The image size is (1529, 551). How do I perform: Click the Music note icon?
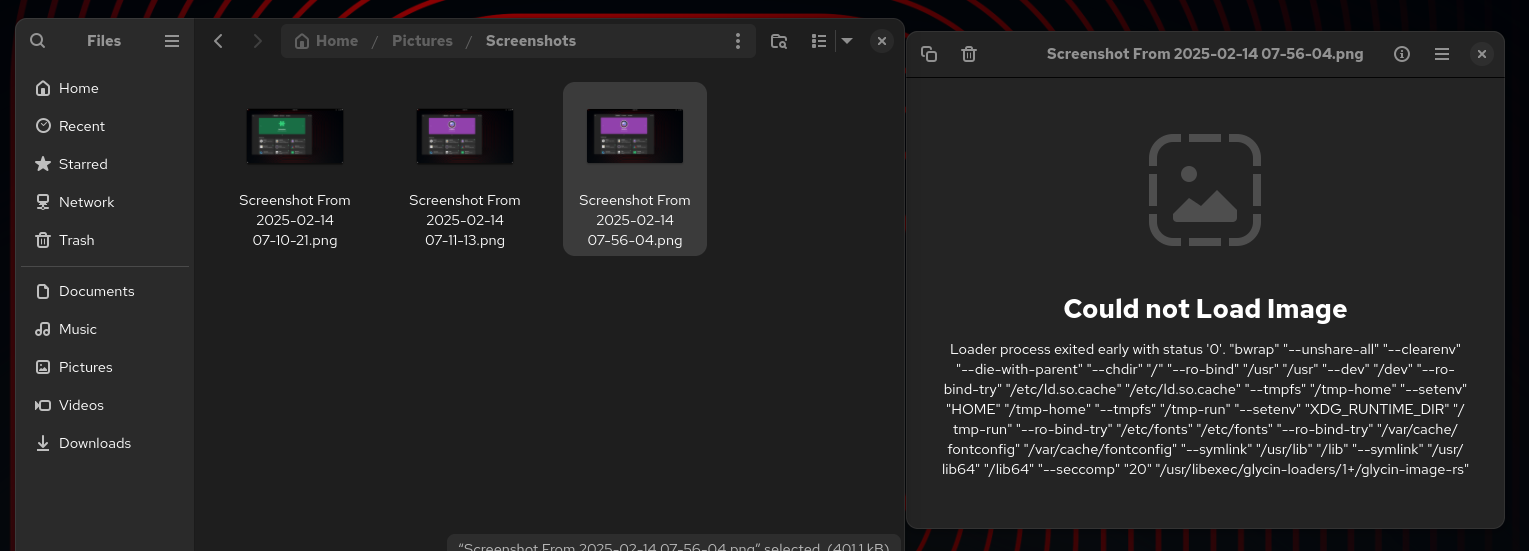click(43, 329)
